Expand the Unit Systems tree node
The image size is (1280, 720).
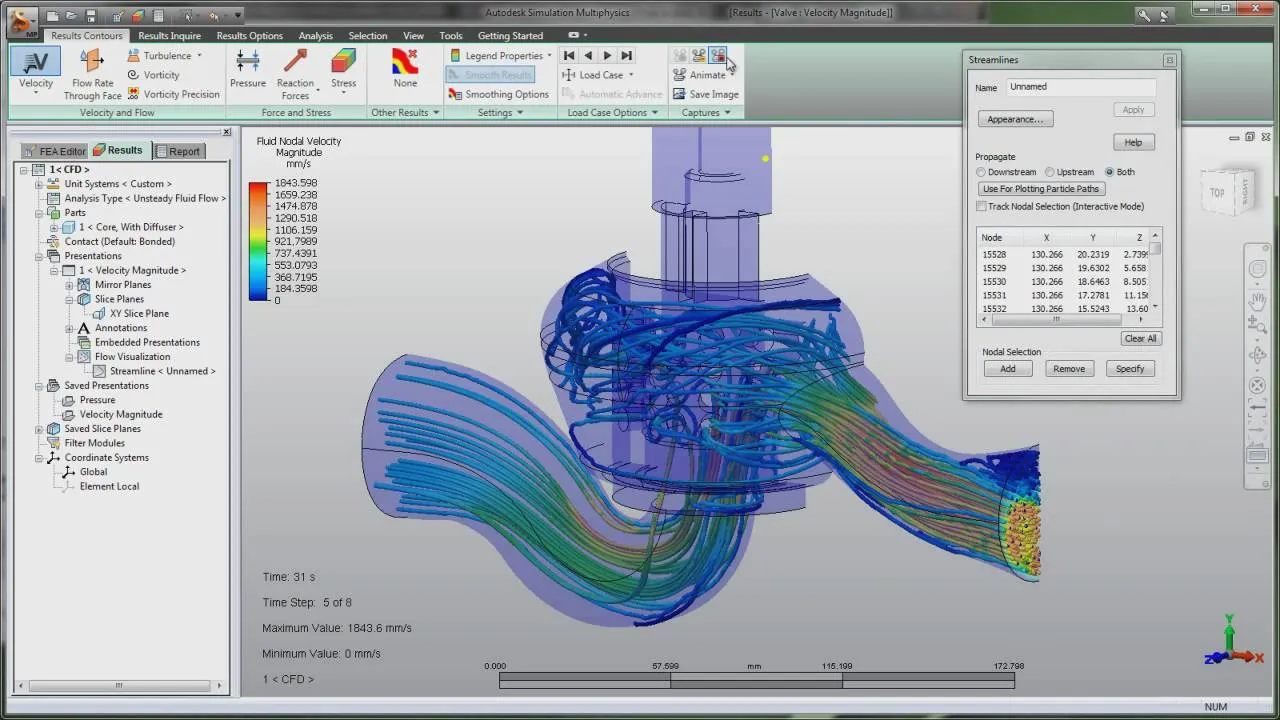pos(39,184)
